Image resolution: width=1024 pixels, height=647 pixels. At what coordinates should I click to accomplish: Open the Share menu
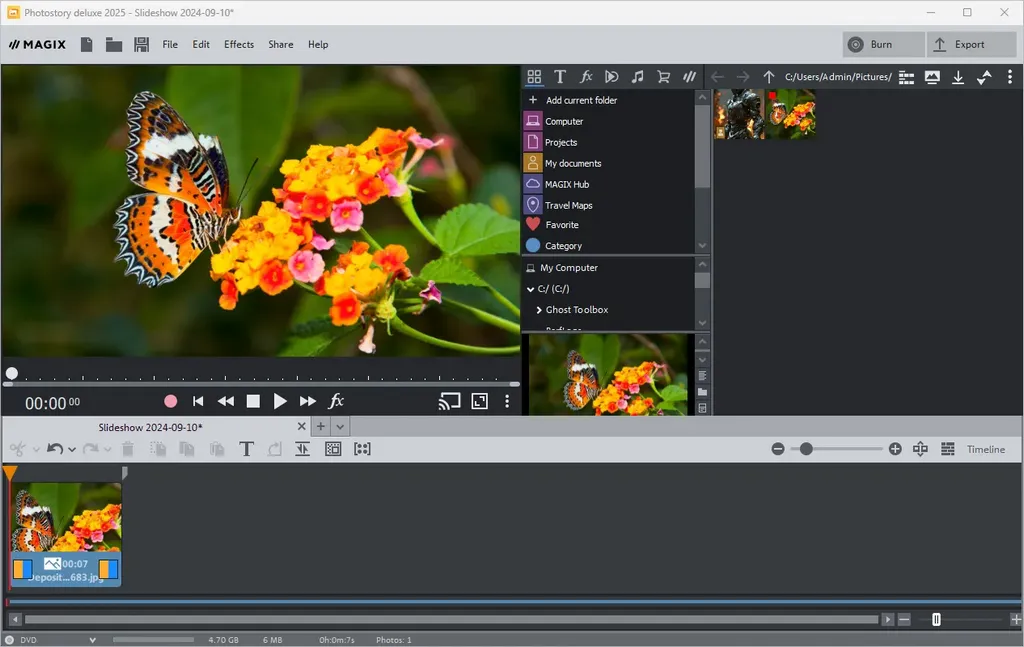pos(281,44)
